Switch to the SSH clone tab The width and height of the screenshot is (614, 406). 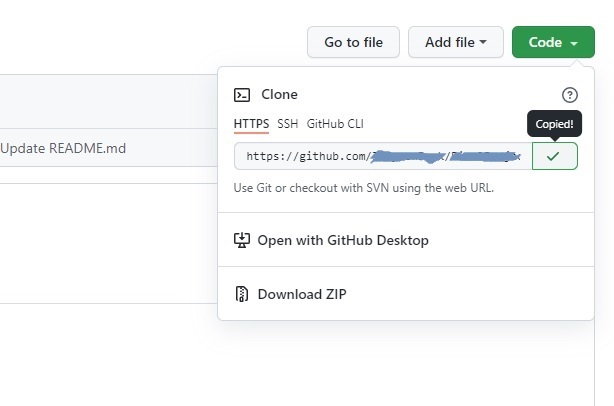pyautogui.click(x=287, y=124)
